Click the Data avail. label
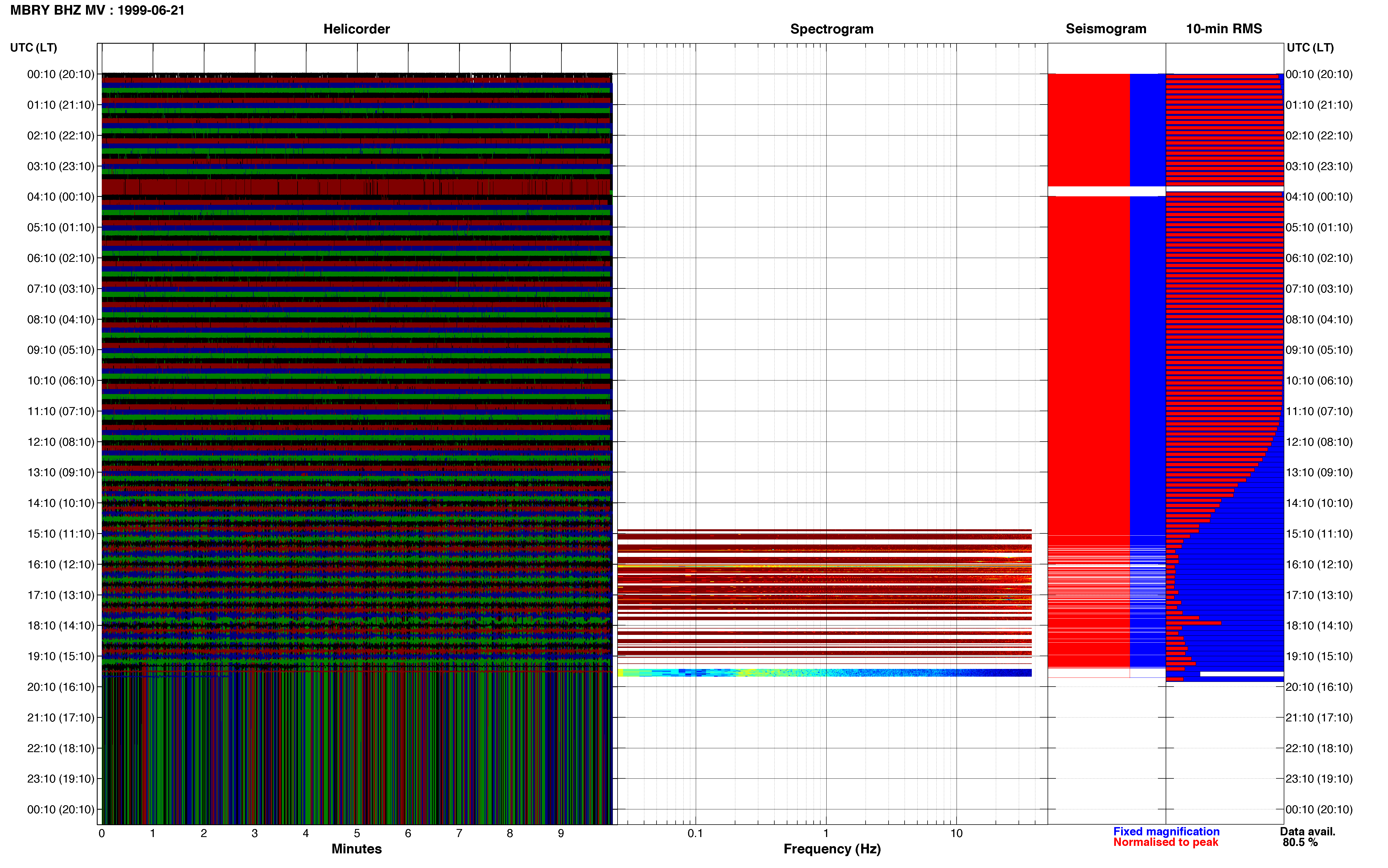 (x=1308, y=831)
